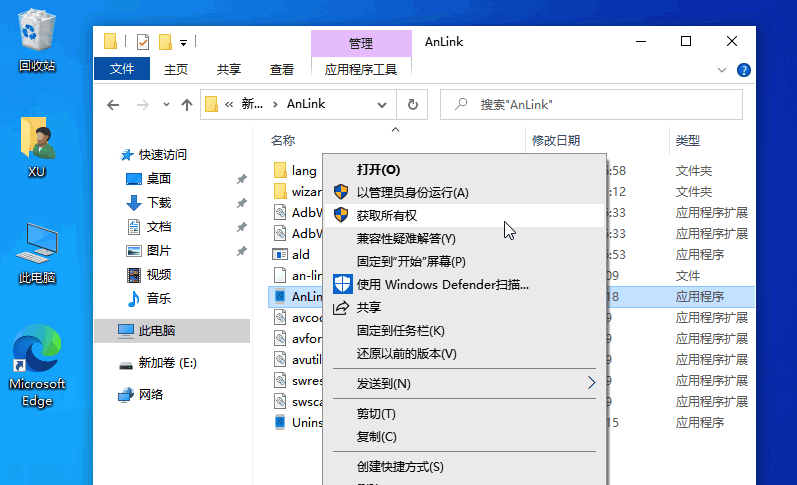Click the Properties quick access toolbar icon
The image size is (797, 485).
pos(143,42)
